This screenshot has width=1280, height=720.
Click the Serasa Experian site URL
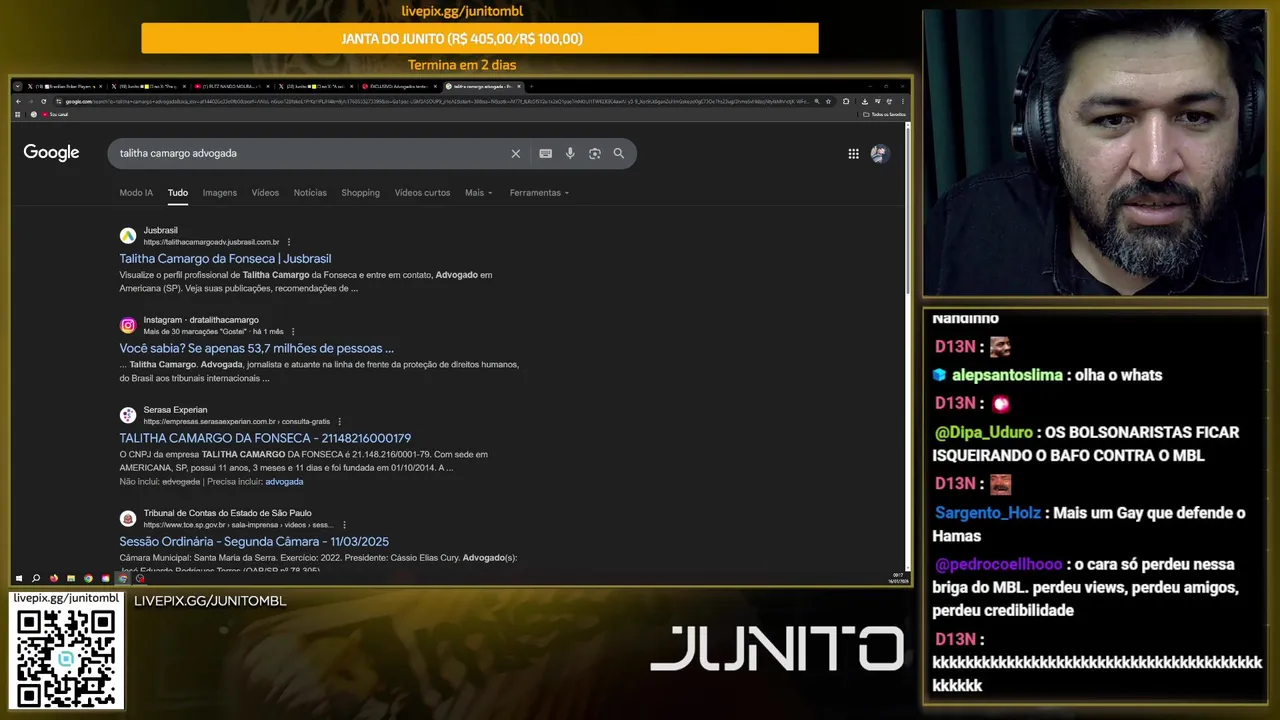[237, 422]
